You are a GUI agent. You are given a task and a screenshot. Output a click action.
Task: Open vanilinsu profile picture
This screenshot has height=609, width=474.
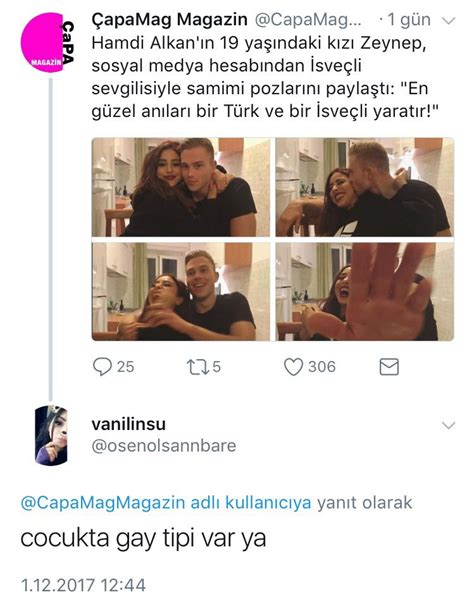point(51,435)
